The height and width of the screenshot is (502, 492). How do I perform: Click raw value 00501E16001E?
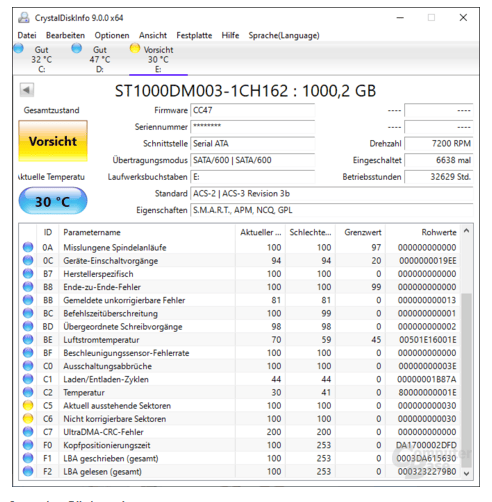point(428,340)
